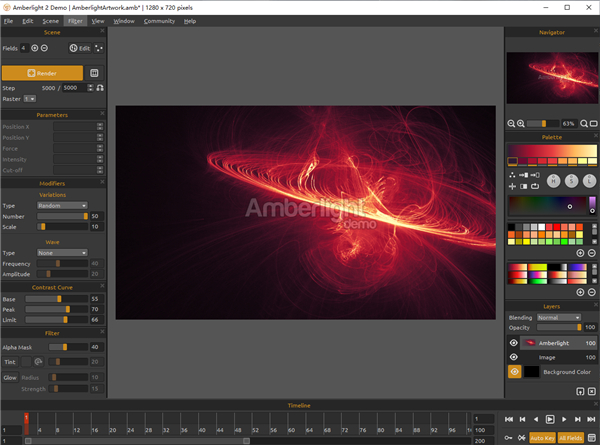Click the layer Opacity slider

[558, 327]
